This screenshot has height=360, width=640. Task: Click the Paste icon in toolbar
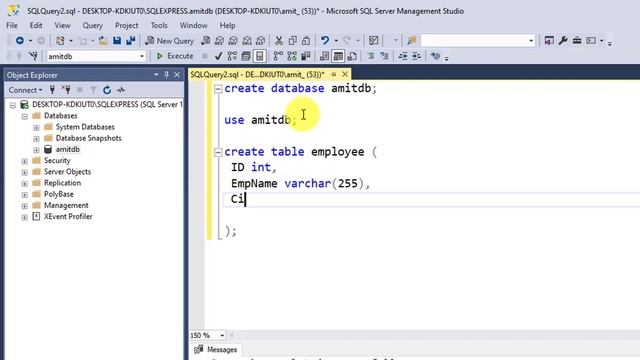tap(306, 40)
